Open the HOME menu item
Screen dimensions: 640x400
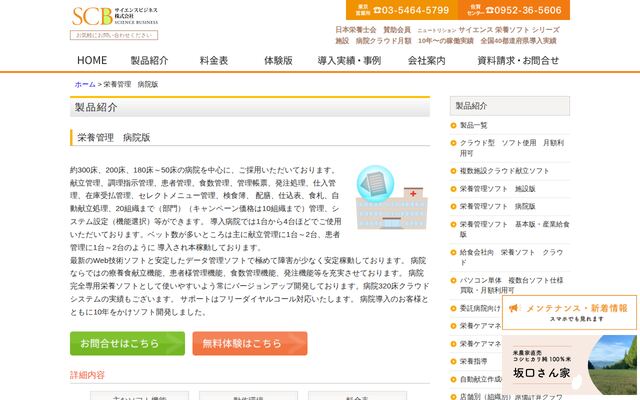point(92,60)
